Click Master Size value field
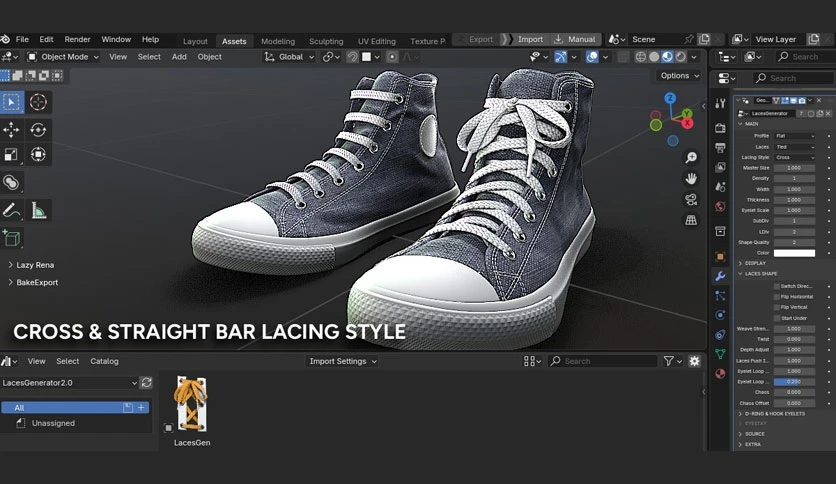836x484 pixels. 794,168
